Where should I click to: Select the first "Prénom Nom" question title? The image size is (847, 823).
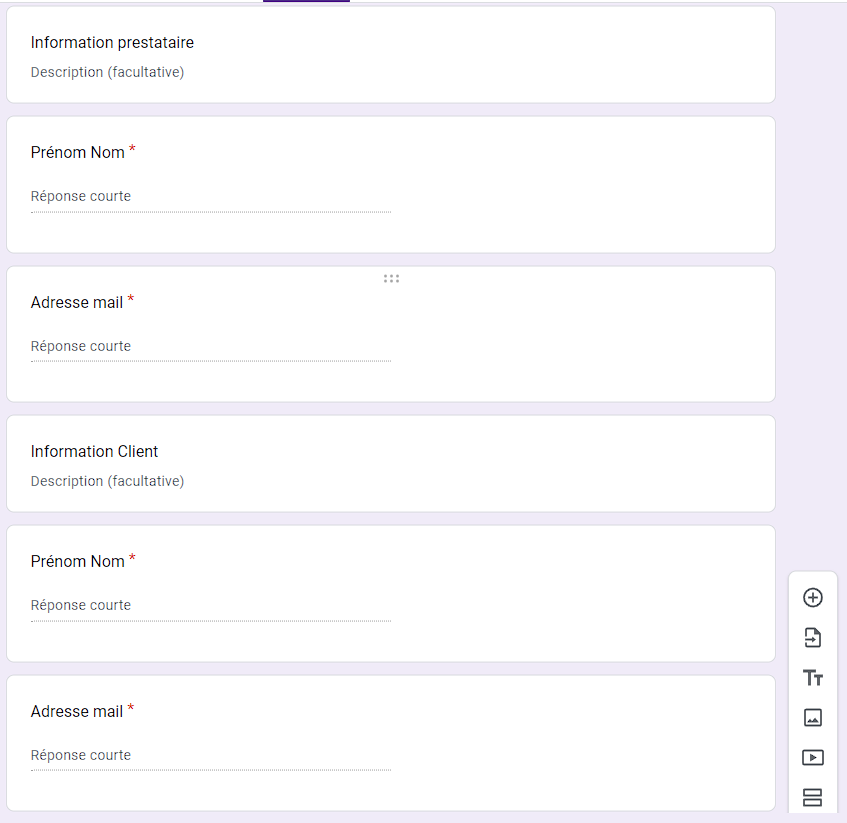[x=78, y=153]
